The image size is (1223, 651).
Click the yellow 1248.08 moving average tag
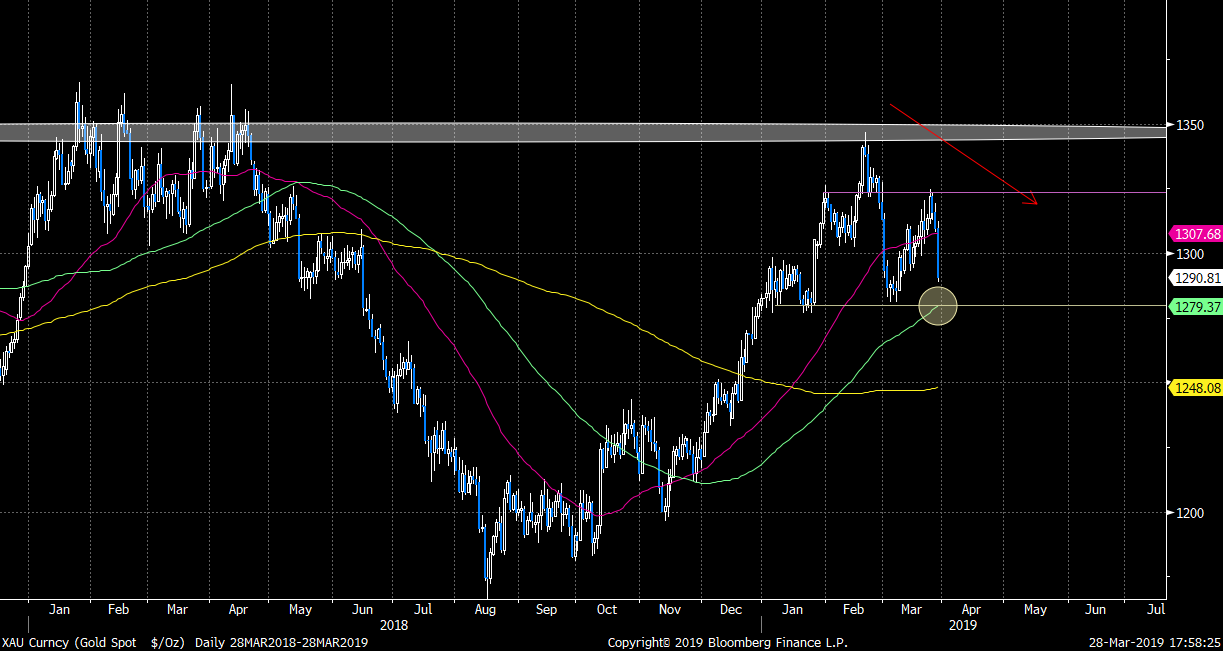(1195, 387)
